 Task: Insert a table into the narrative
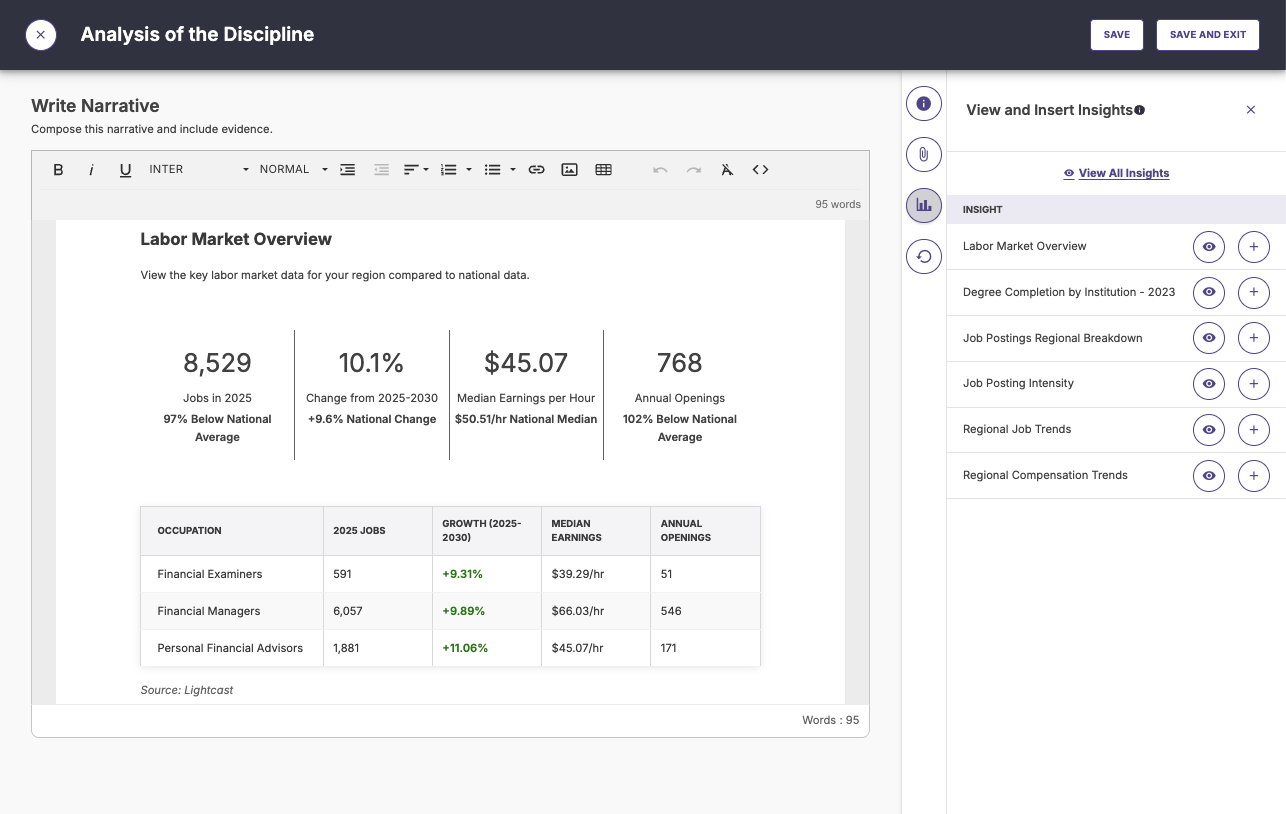[603, 170]
